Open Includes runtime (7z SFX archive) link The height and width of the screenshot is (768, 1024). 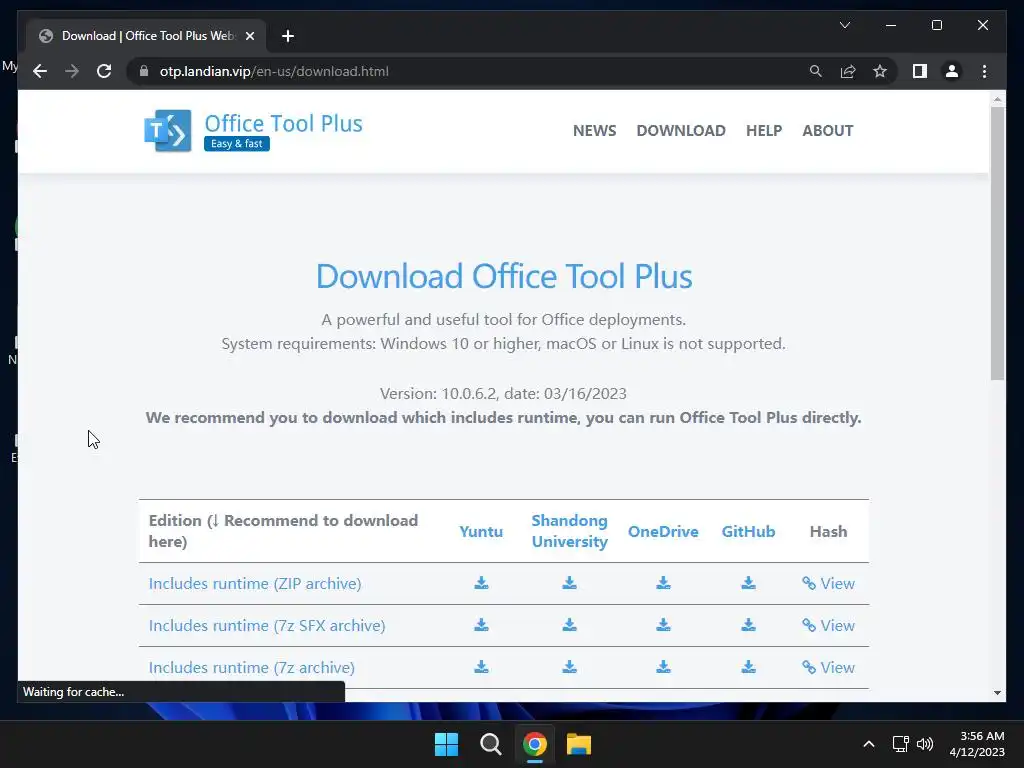click(266, 625)
